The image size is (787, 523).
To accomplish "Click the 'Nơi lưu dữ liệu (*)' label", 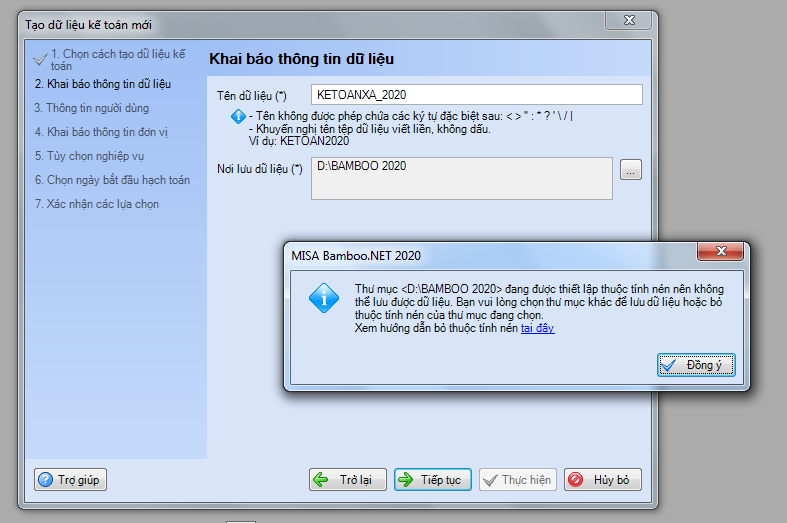I will click(260, 169).
